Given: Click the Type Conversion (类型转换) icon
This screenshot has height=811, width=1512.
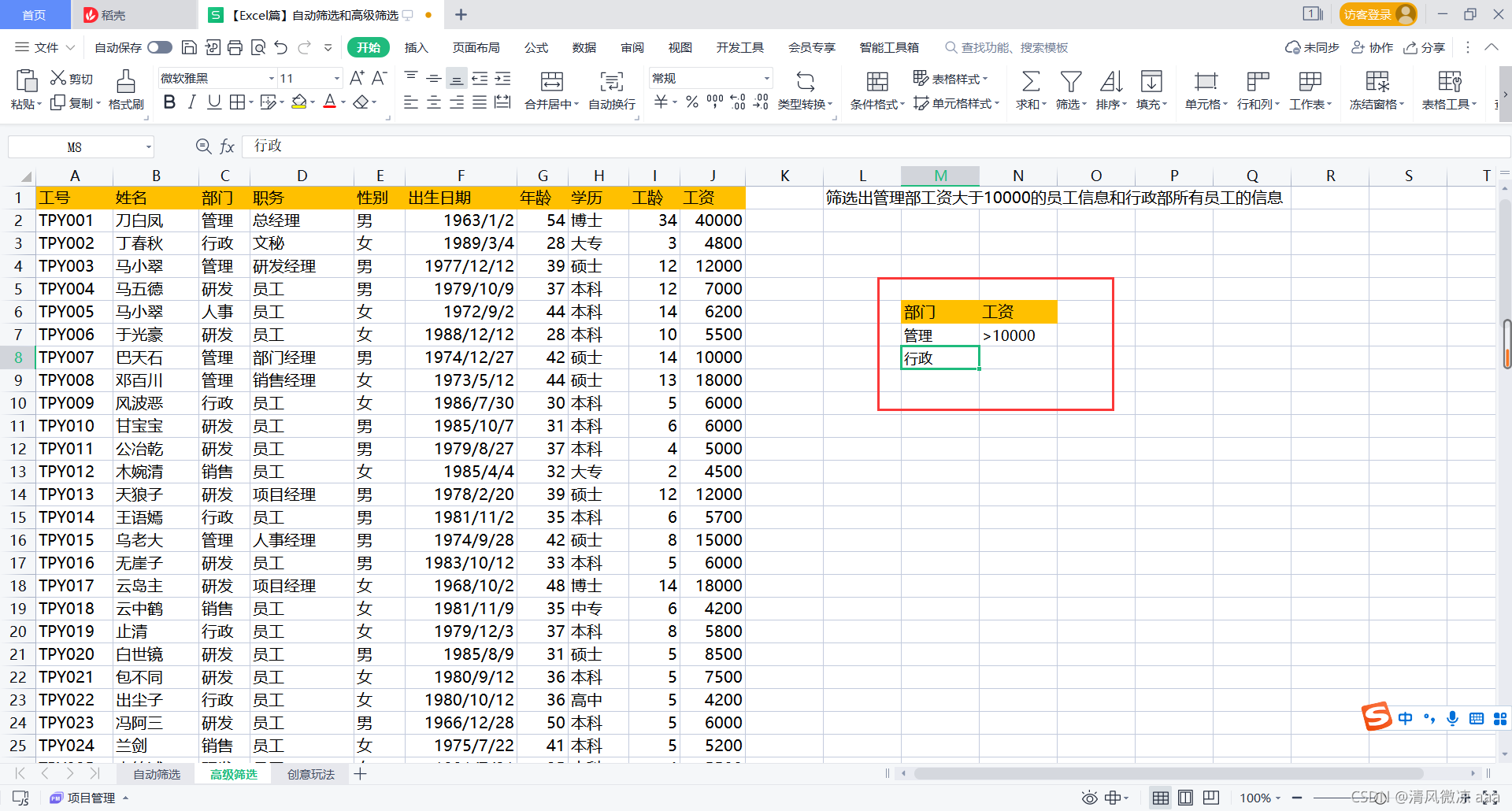Looking at the screenshot, I should [x=805, y=81].
